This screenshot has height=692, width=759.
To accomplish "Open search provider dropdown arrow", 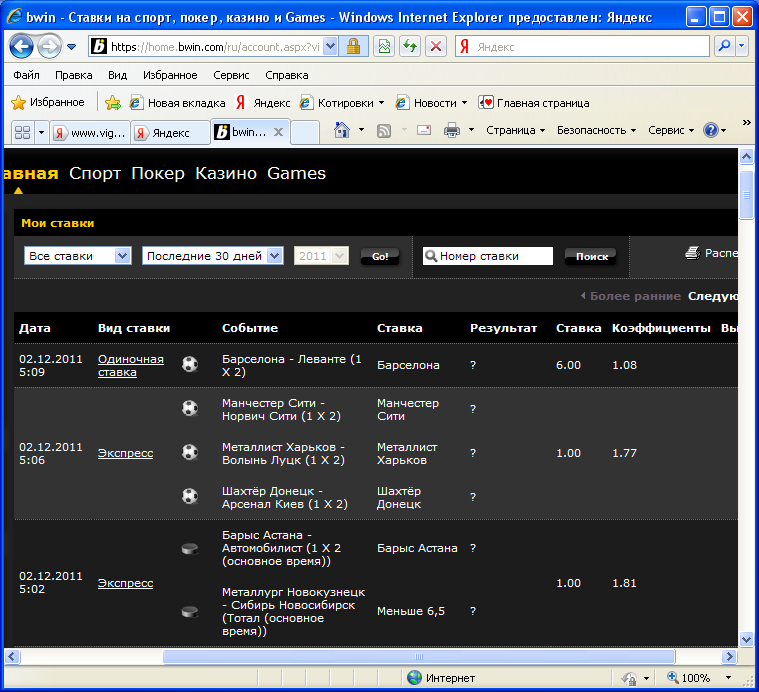I will coord(742,46).
